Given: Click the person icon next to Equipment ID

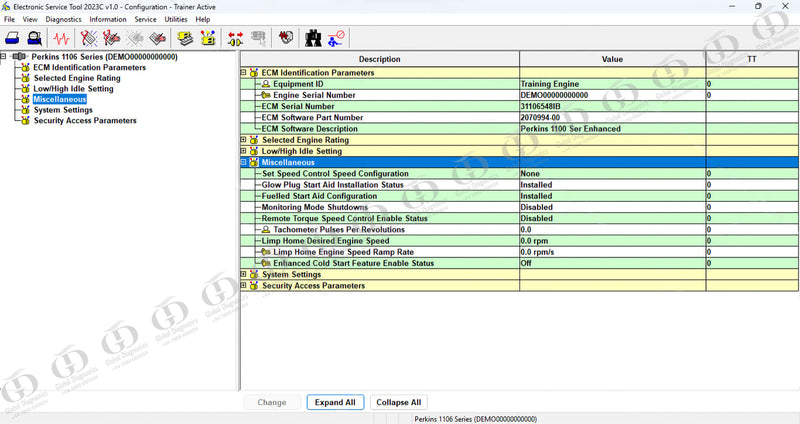Looking at the screenshot, I should (266, 84).
